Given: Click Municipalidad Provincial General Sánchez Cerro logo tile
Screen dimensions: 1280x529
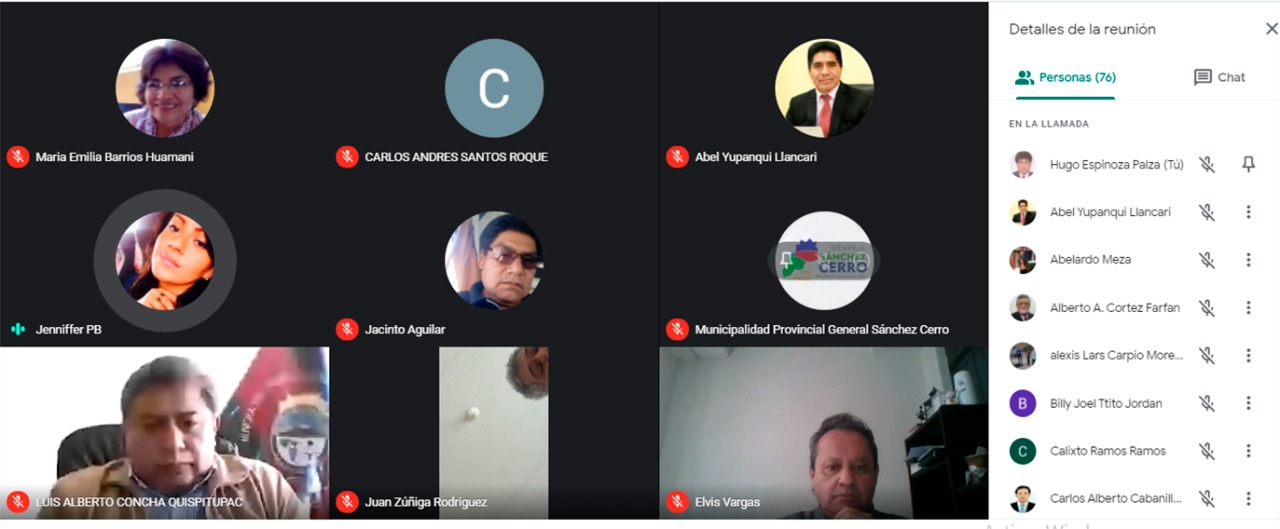Looking at the screenshot, I should [825, 260].
